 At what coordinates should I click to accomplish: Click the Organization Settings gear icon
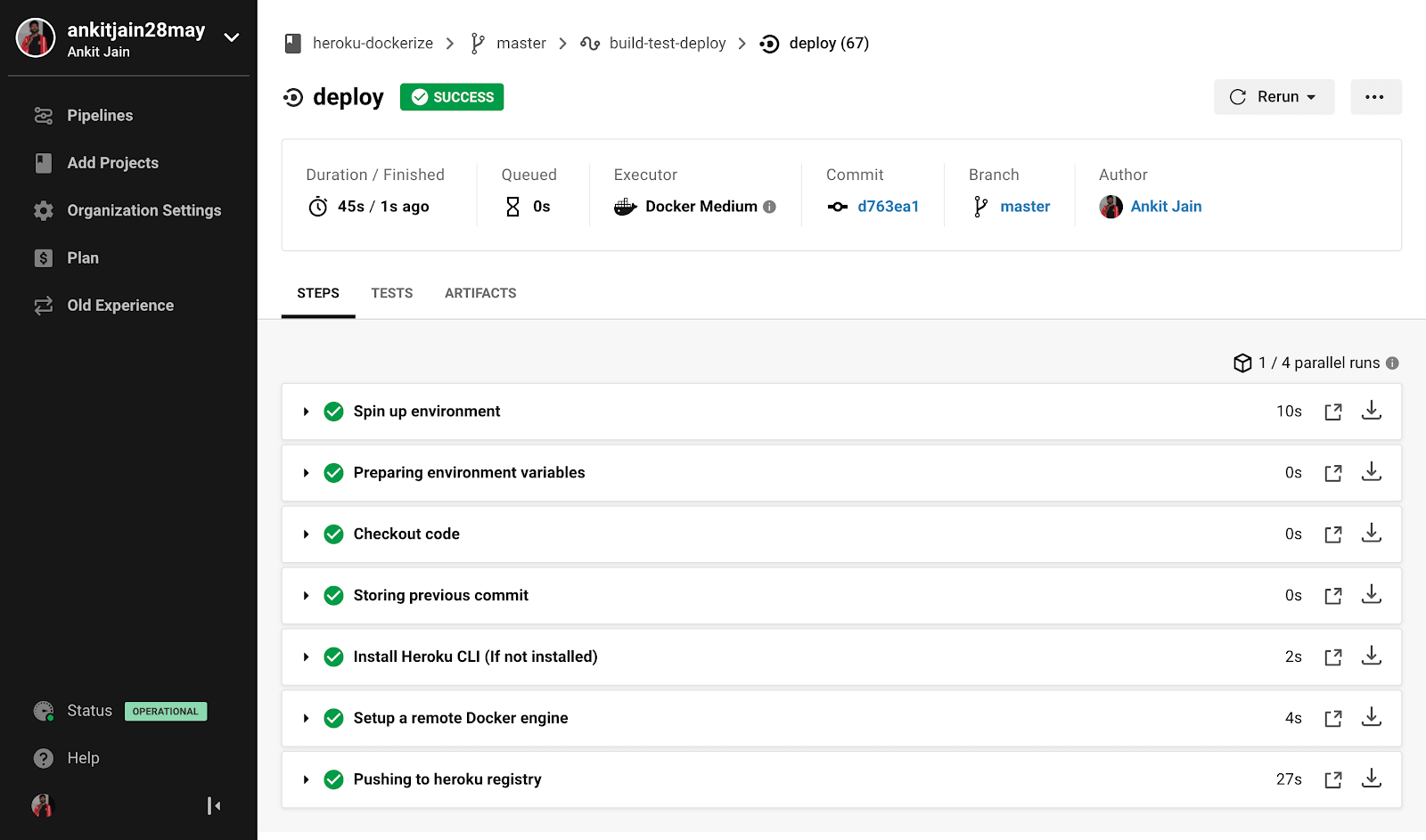pos(44,211)
